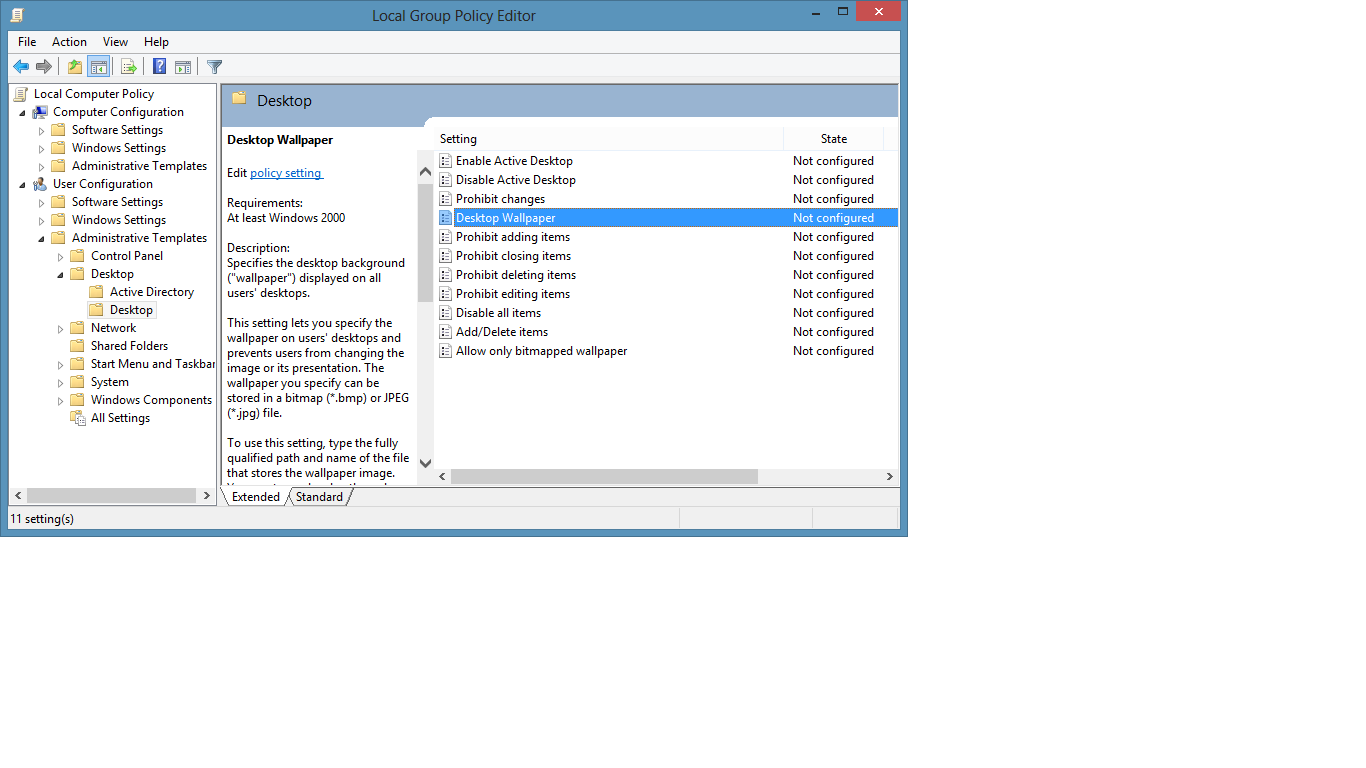Image resolution: width=1366 pixels, height=768 pixels.
Task: Click the policy icon beside Prohibit closing items
Action: click(x=446, y=256)
